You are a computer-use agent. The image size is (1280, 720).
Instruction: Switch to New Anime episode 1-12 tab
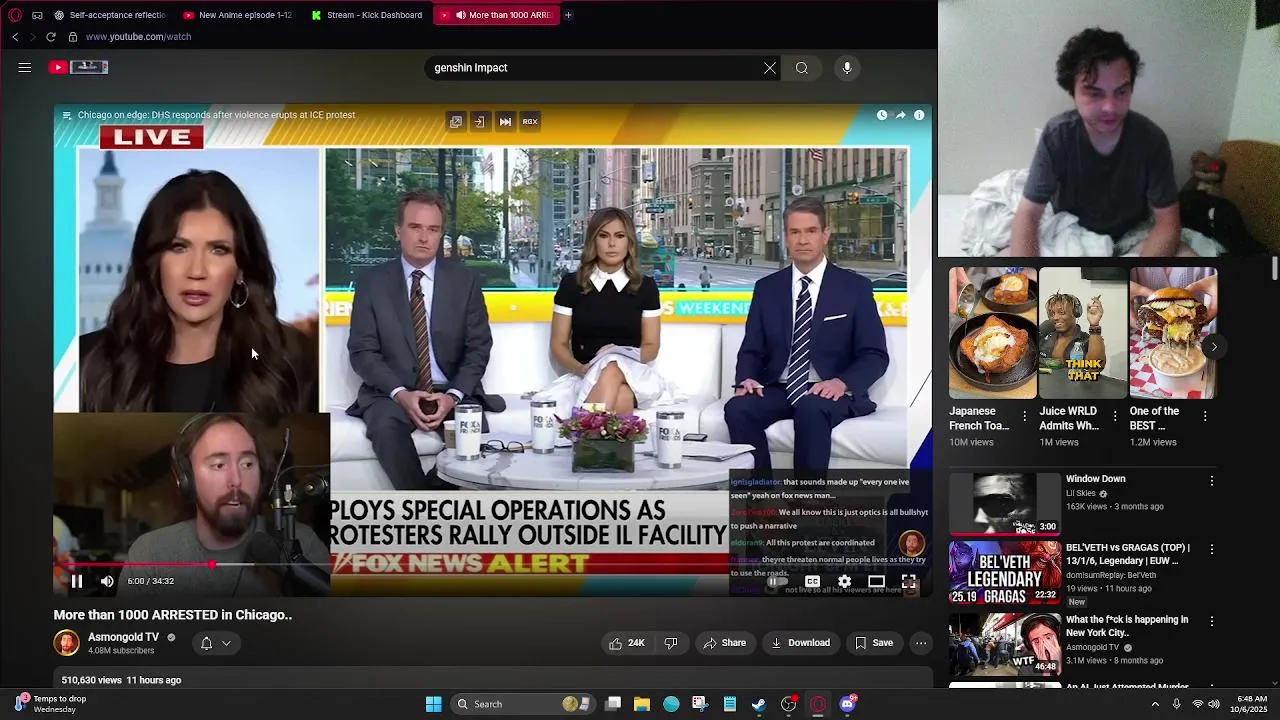point(239,15)
